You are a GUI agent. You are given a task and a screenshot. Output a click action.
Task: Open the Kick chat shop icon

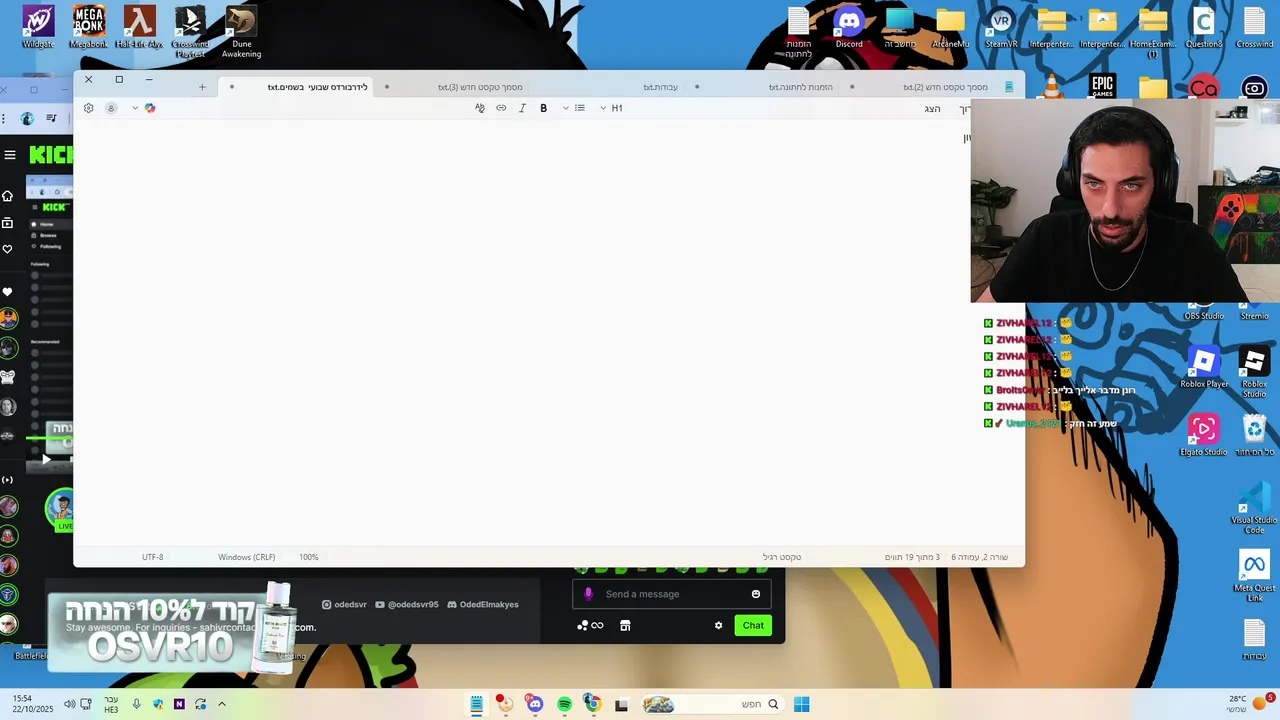coord(625,626)
